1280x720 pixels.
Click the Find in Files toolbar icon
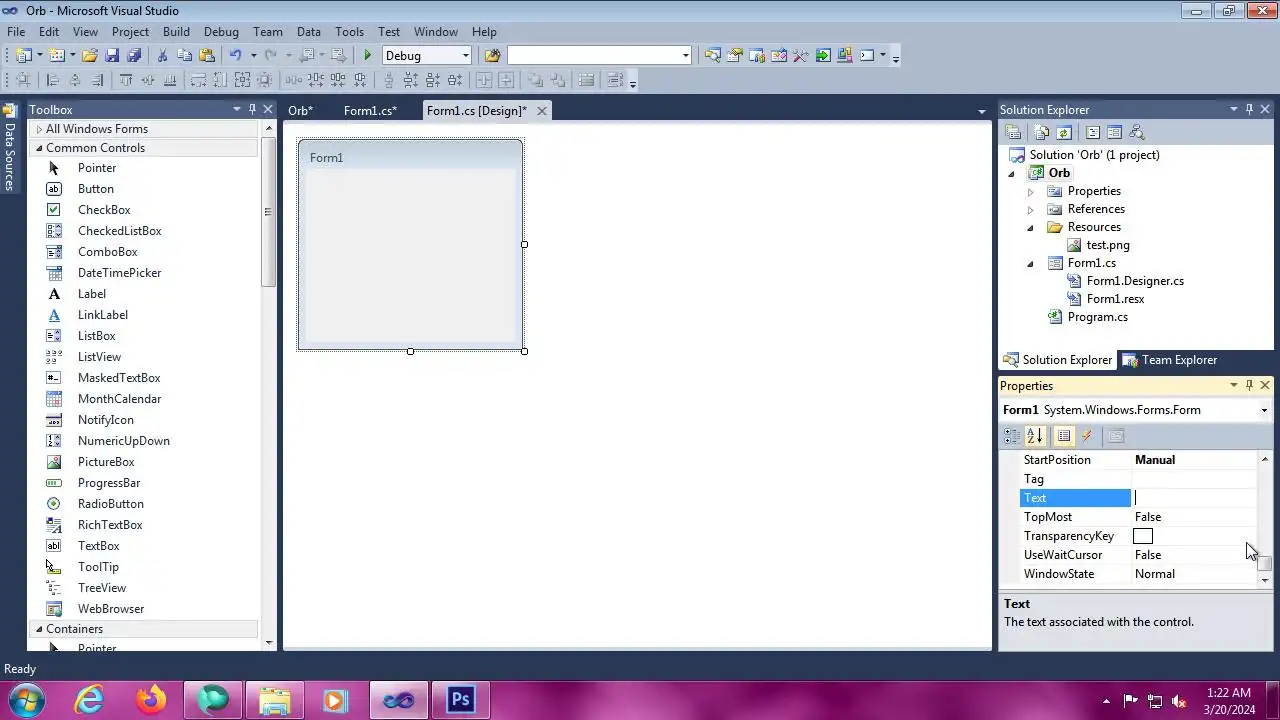click(x=492, y=56)
